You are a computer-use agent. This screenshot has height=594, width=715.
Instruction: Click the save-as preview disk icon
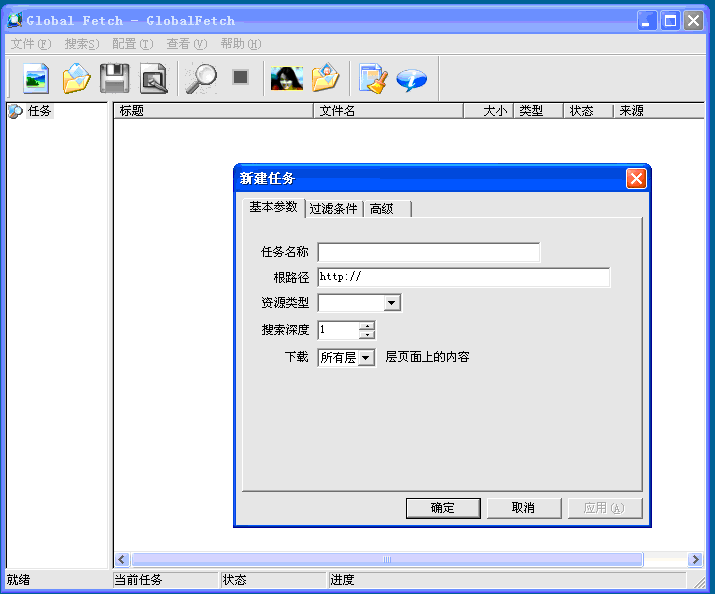154,78
